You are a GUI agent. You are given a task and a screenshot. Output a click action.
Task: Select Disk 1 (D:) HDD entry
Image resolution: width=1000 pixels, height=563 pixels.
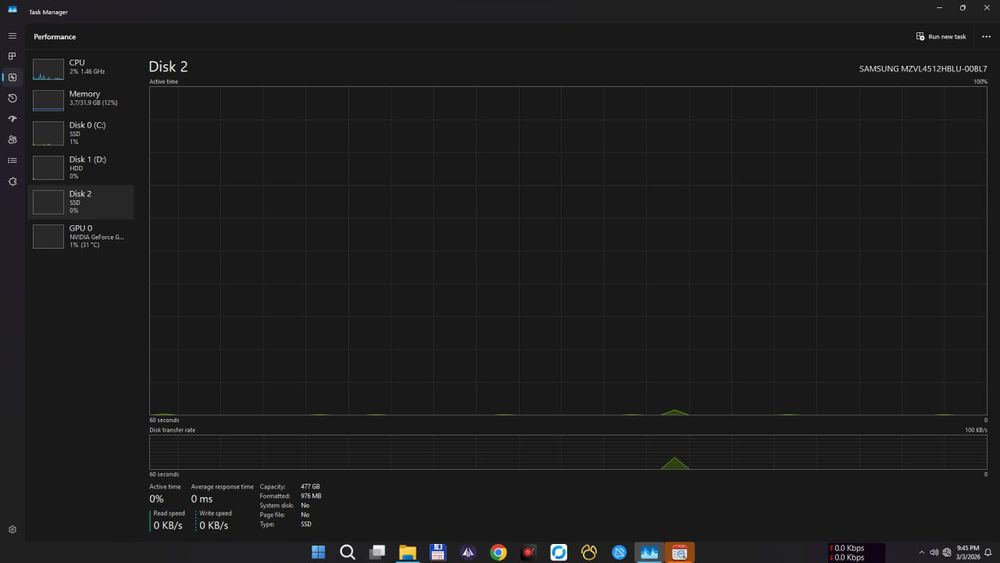[81, 167]
